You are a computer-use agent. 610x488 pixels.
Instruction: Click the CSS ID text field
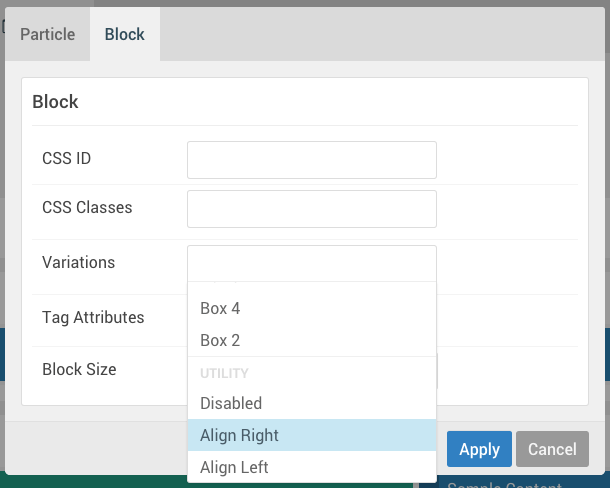(x=311, y=160)
